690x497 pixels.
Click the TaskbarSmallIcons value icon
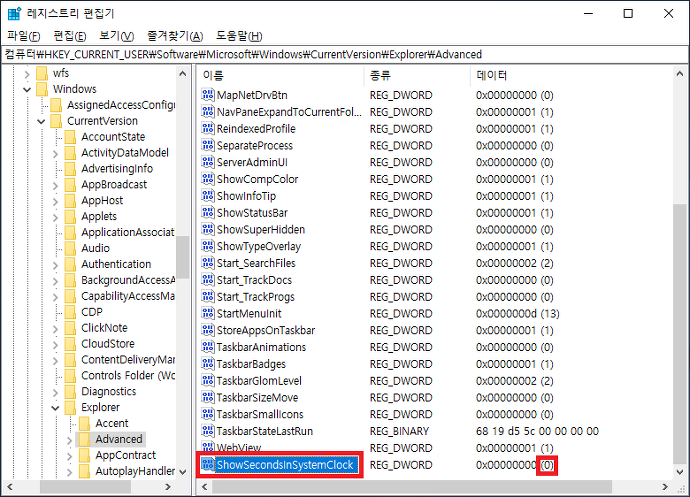208,414
